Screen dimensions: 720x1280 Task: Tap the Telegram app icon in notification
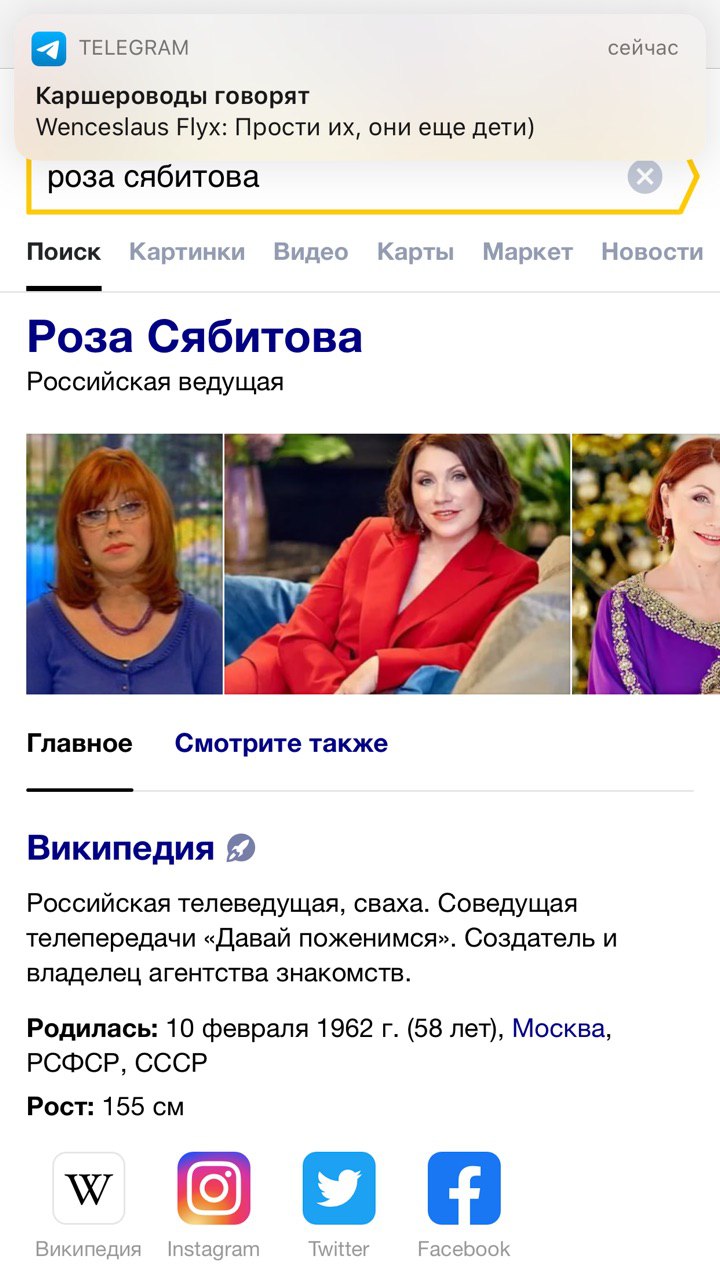pyautogui.click(x=48, y=48)
